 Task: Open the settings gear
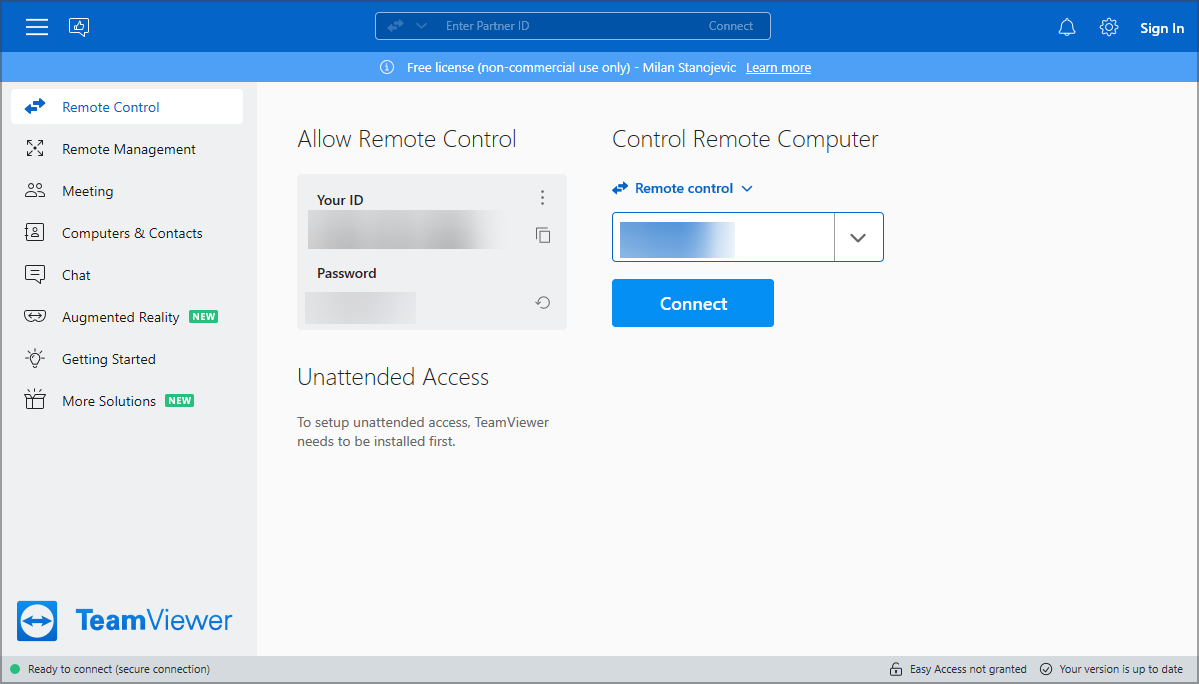[x=1109, y=28]
